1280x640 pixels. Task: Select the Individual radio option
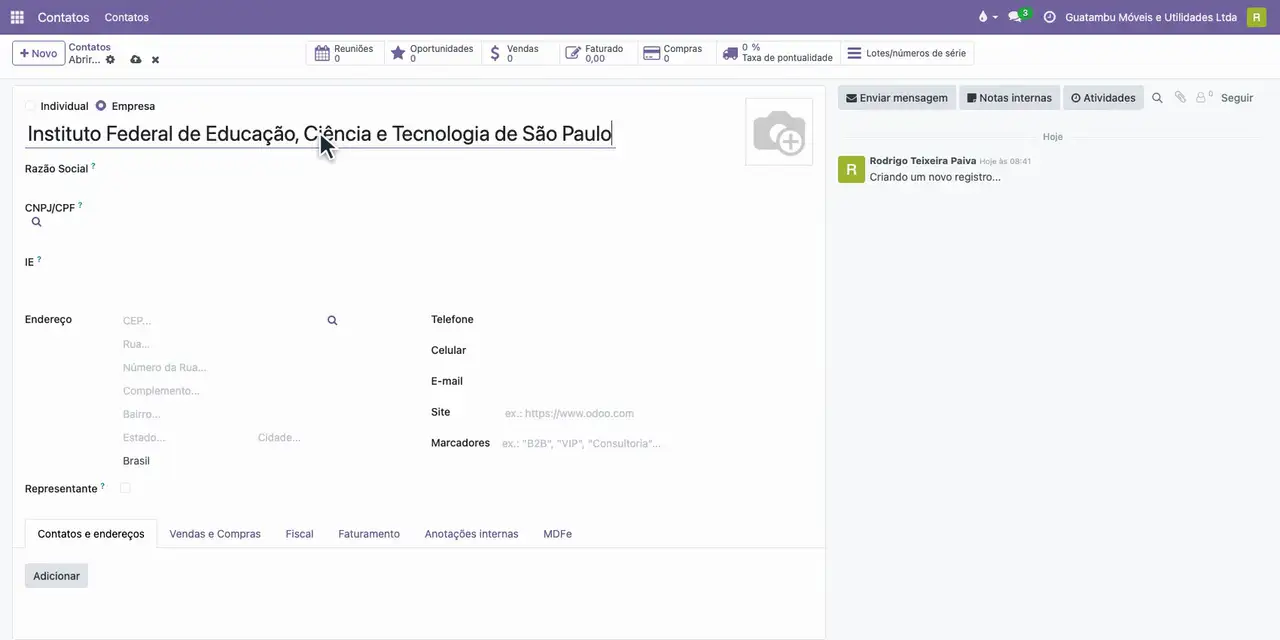(30, 106)
